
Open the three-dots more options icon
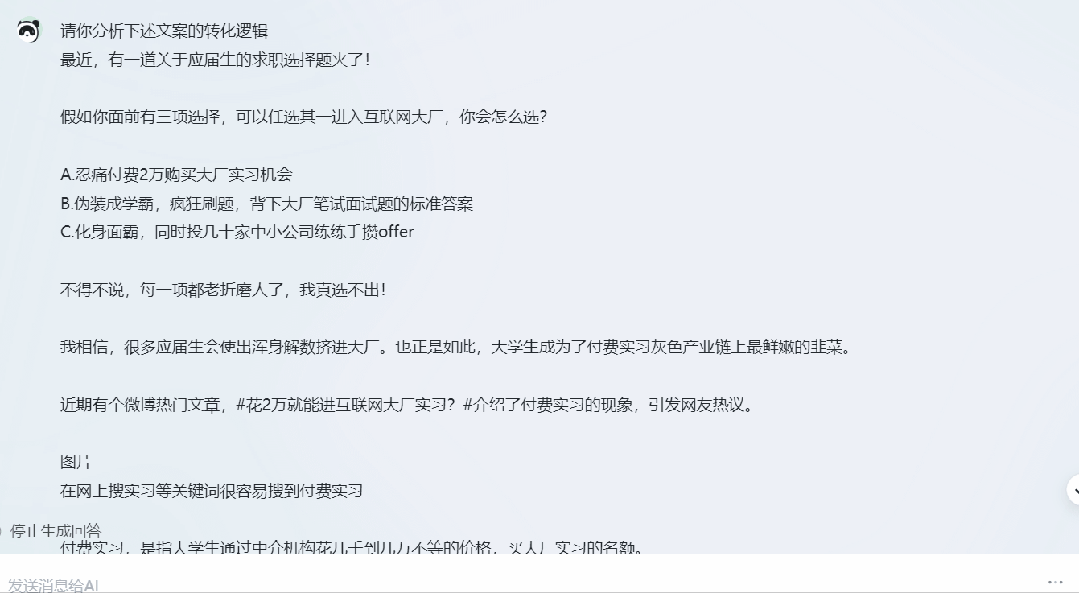1055,581
